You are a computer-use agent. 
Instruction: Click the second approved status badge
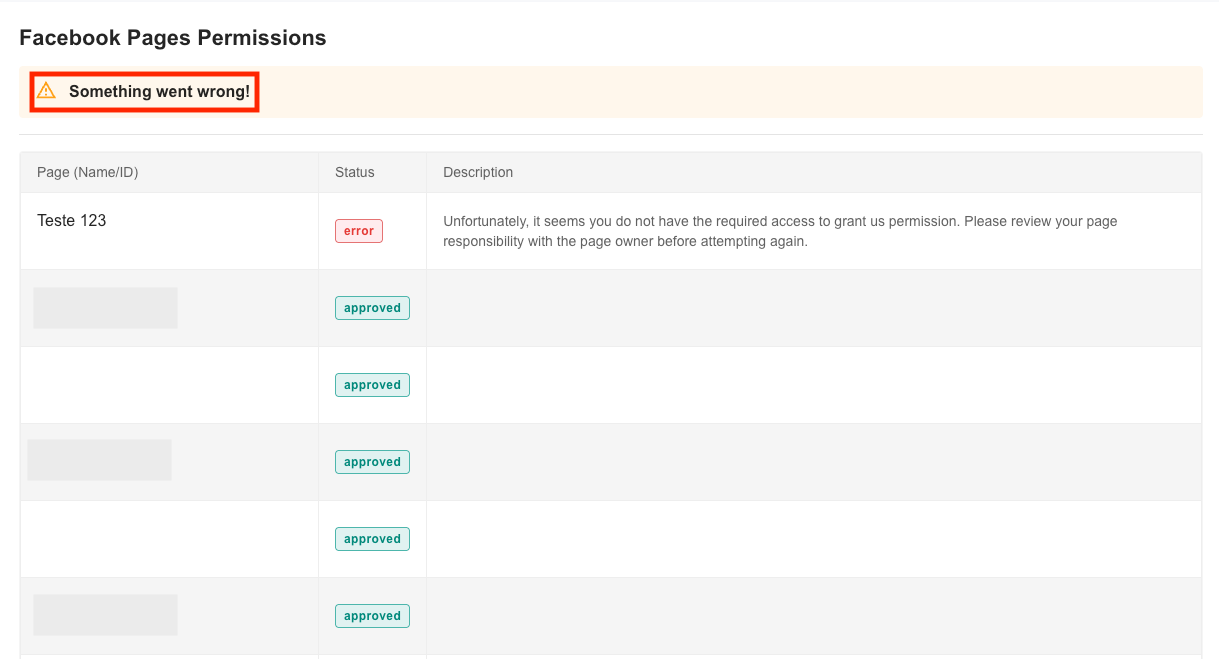pyautogui.click(x=372, y=385)
